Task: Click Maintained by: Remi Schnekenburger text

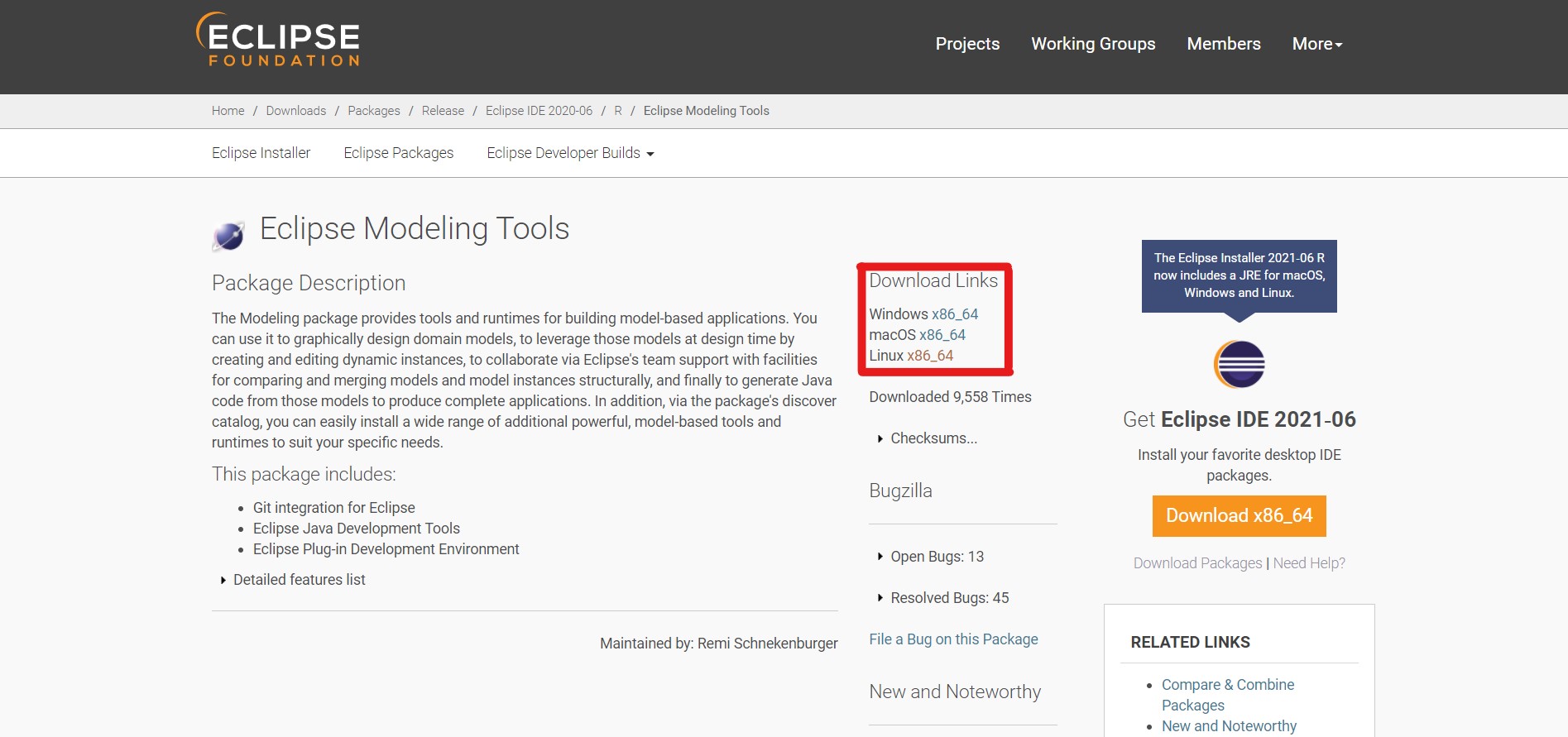Action: pyautogui.click(x=718, y=644)
